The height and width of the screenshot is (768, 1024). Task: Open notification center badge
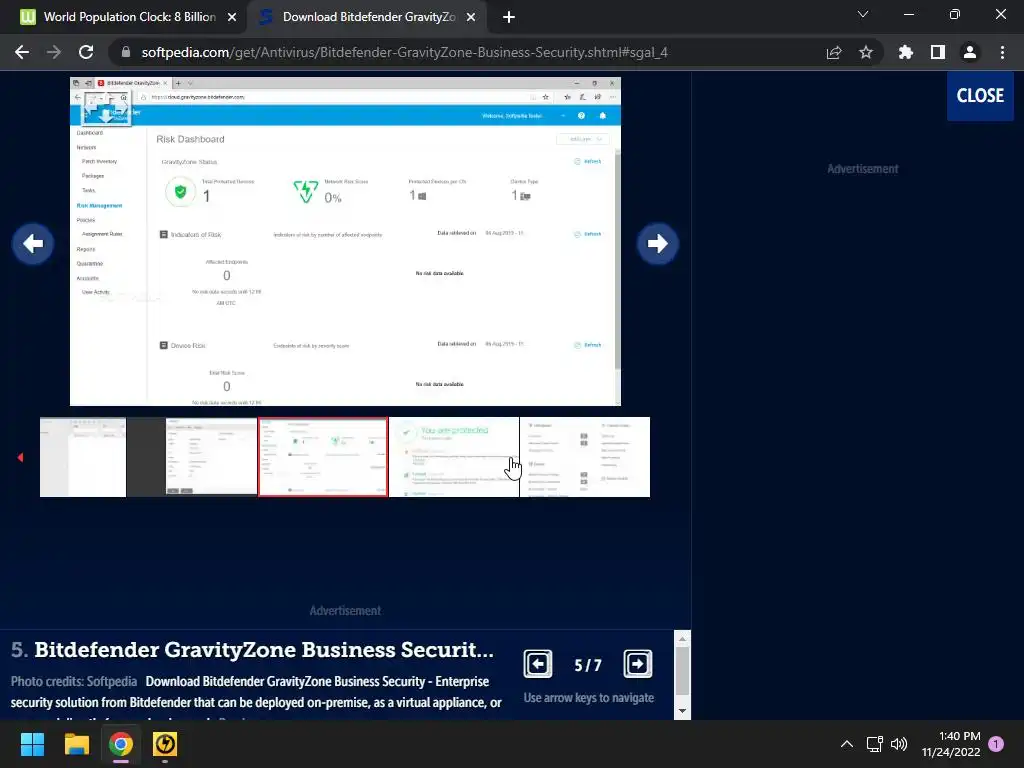click(996, 744)
